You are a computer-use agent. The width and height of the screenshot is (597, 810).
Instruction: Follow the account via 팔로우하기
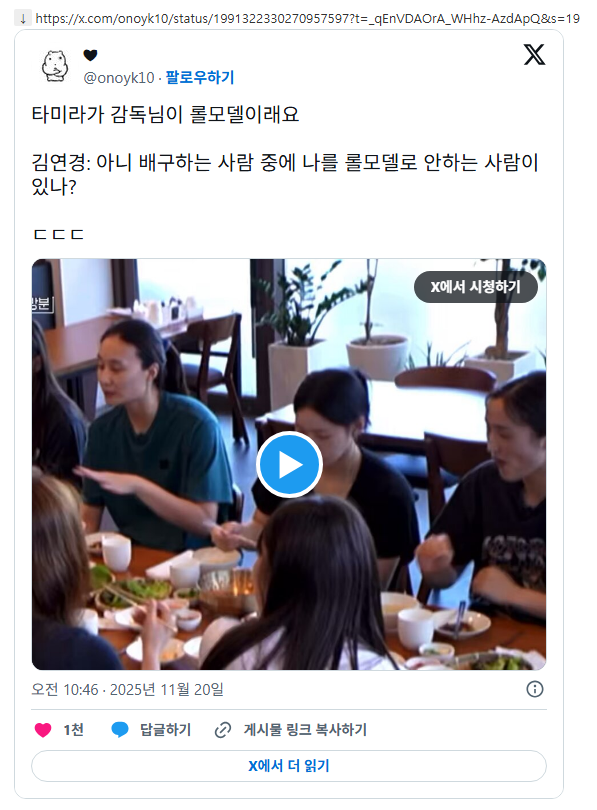pos(200,77)
